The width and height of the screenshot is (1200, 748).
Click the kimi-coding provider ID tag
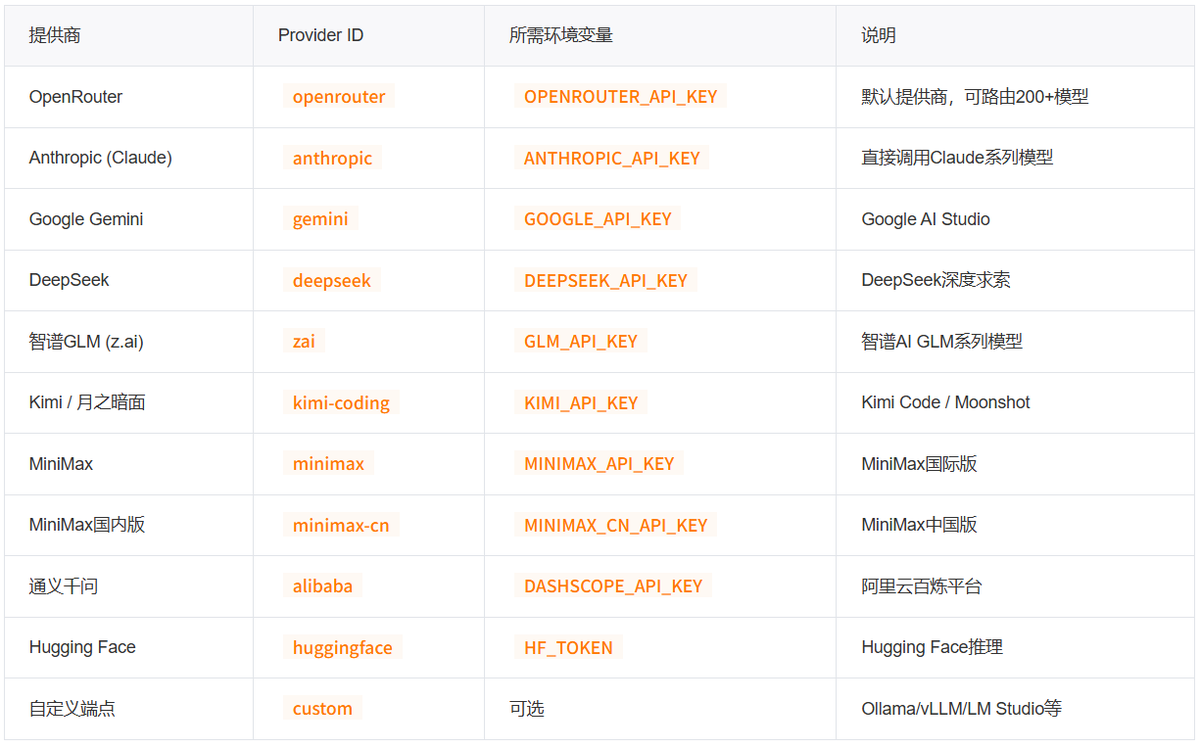coord(341,403)
